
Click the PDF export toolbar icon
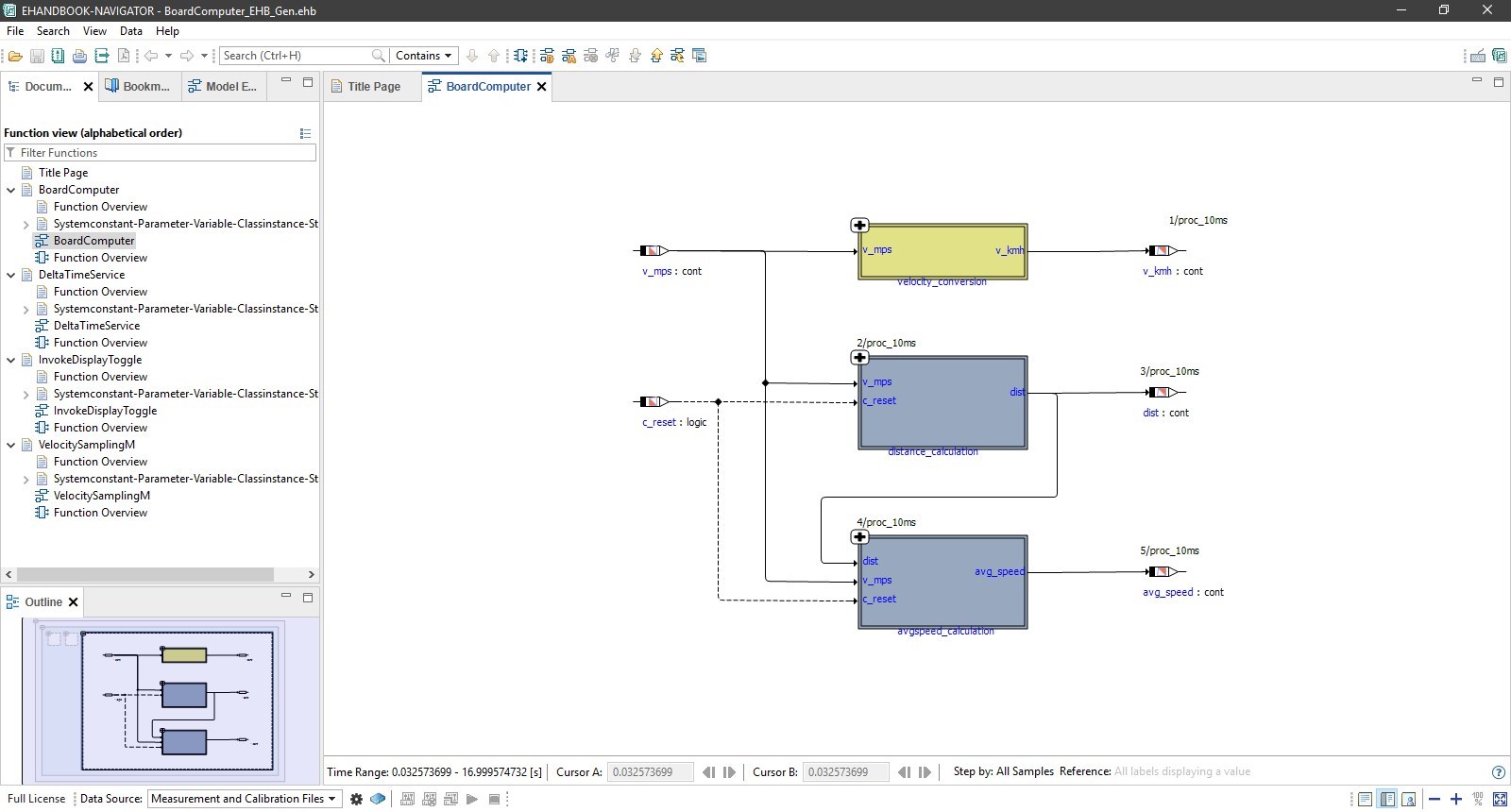[x=123, y=56]
